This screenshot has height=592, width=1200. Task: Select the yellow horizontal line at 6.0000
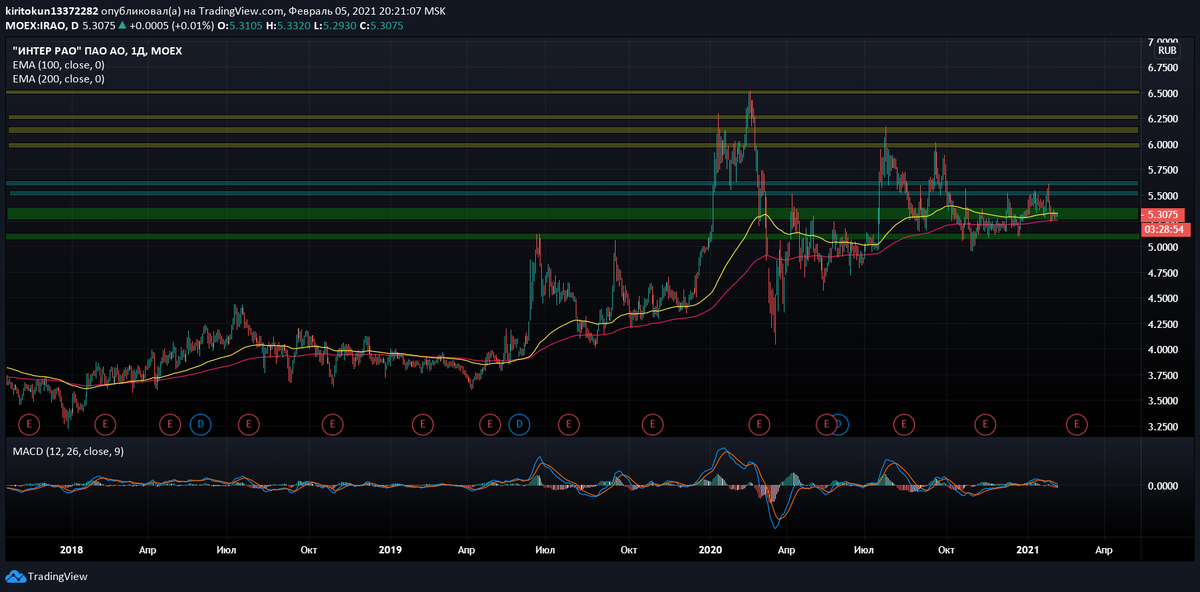click(x=573, y=145)
